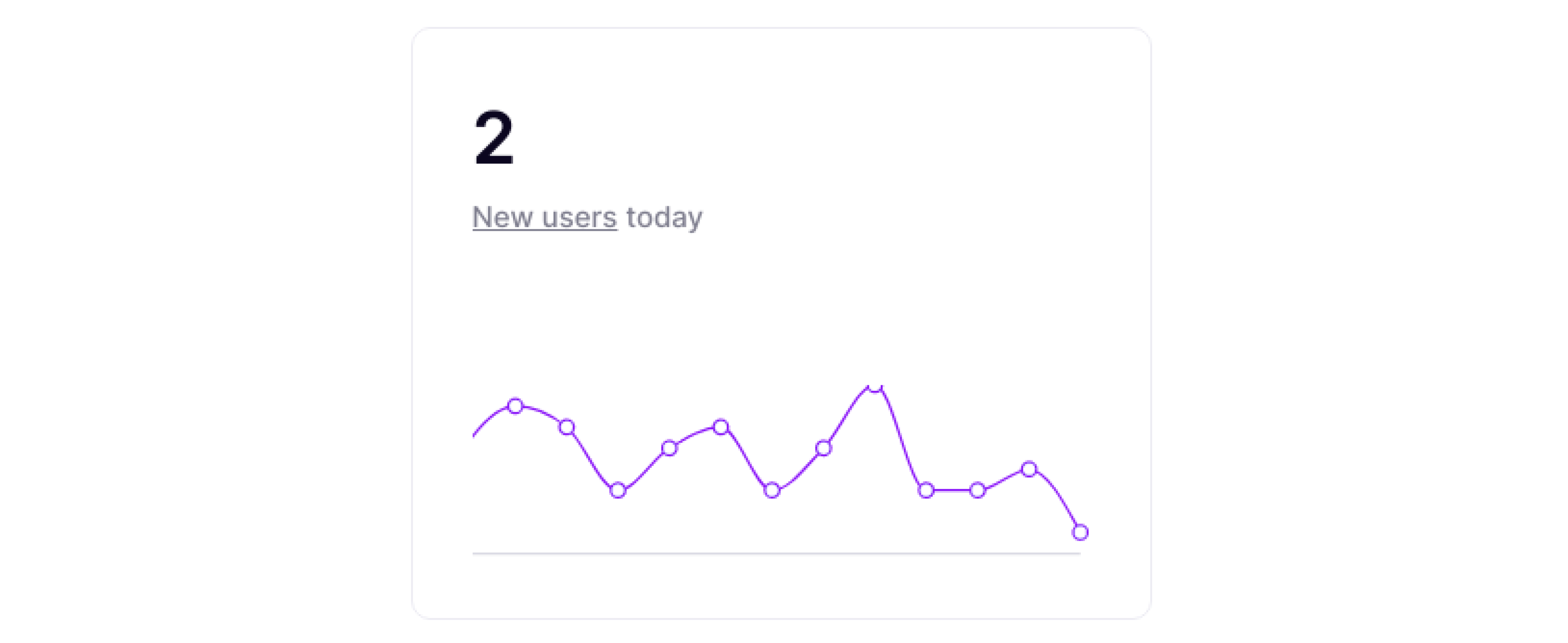
Task: Click the fifth data point on the line
Action: click(x=721, y=427)
